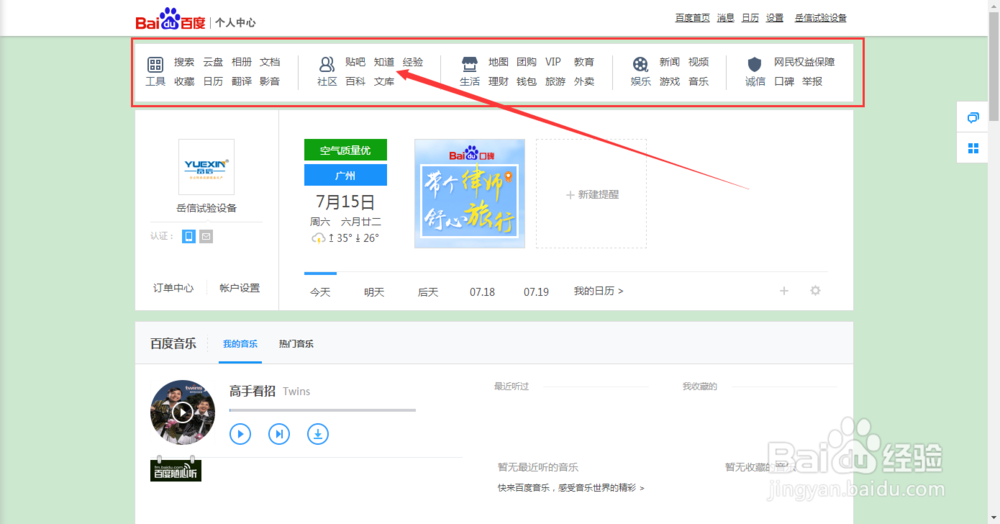Open the 娱乐 entertainment film-reel icon
Screen dimensions: 1000x524
[x=640, y=64]
